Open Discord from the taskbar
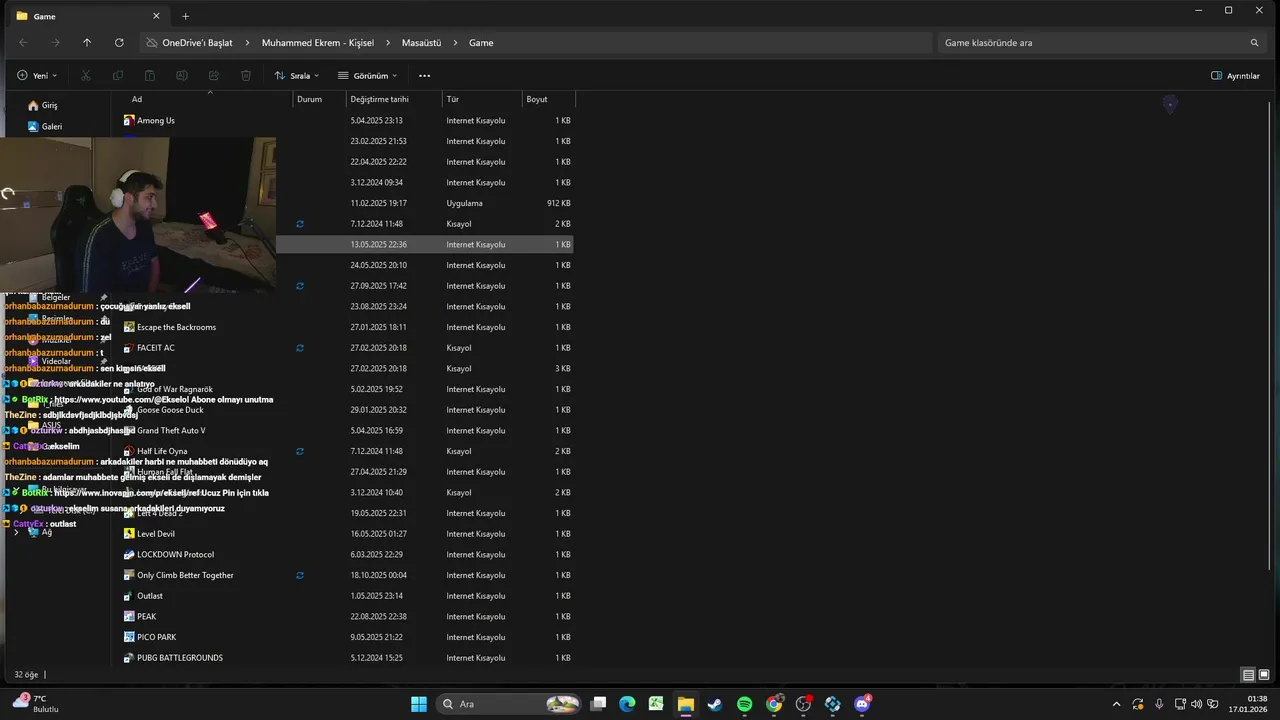The width and height of the screenshot is (1280, 720). [863, 704]
